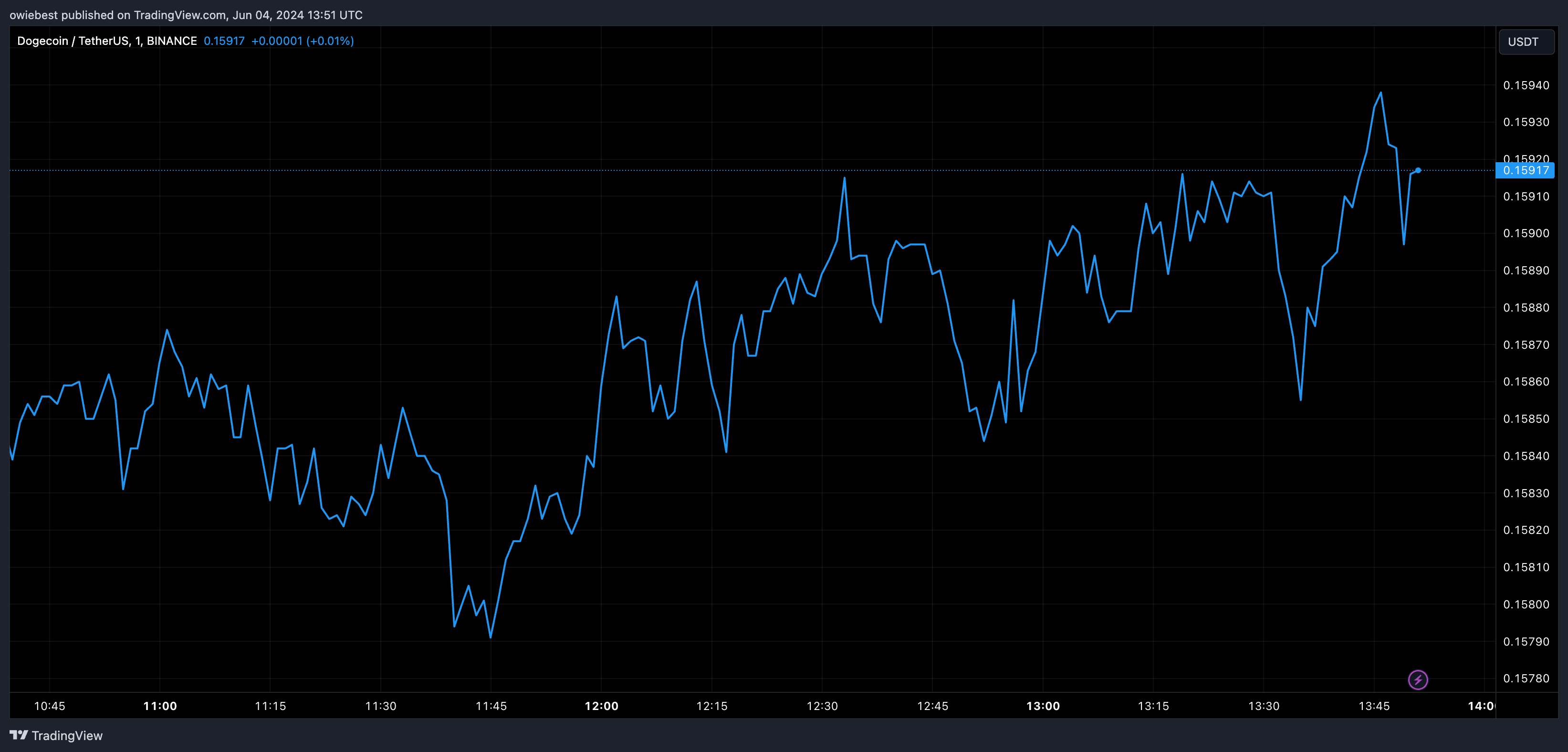This screenshot has height=752, width=1568.
Task: Click the purple lightning bolt icon
Action: point(1418,679)
